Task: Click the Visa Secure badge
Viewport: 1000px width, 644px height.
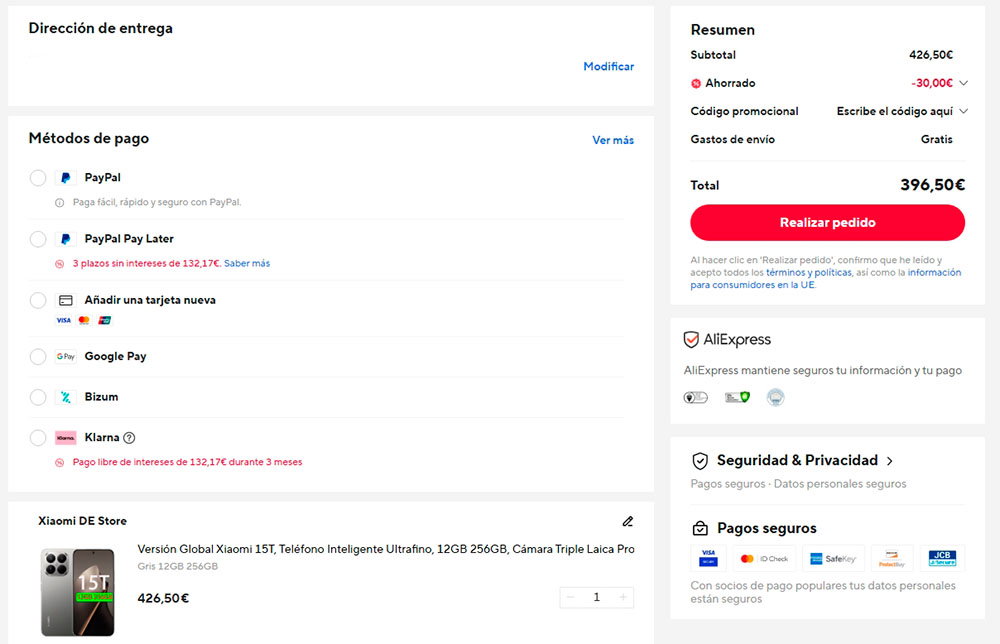Action: (709, 559)
